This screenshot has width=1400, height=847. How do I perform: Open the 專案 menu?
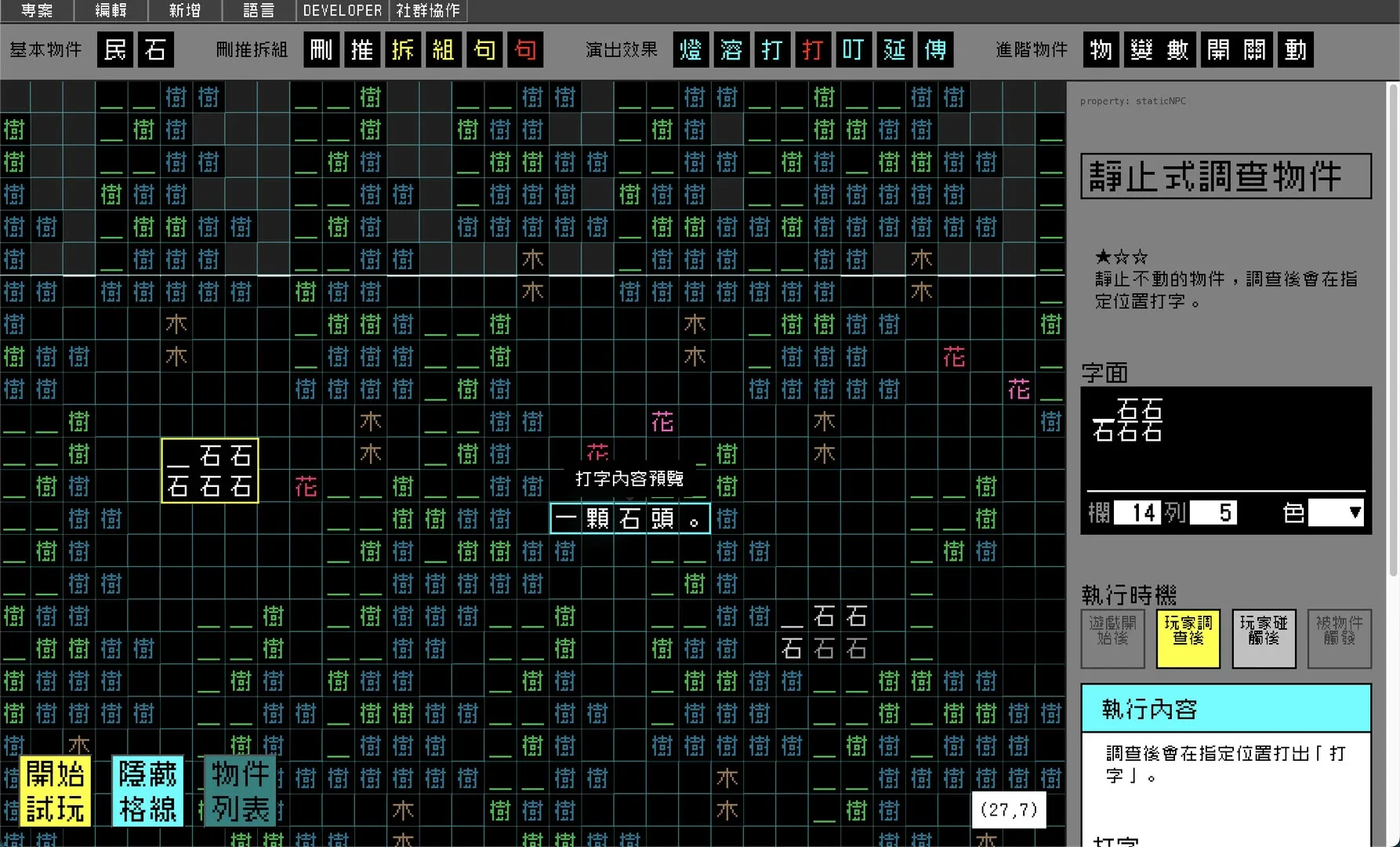pos(37,10)
